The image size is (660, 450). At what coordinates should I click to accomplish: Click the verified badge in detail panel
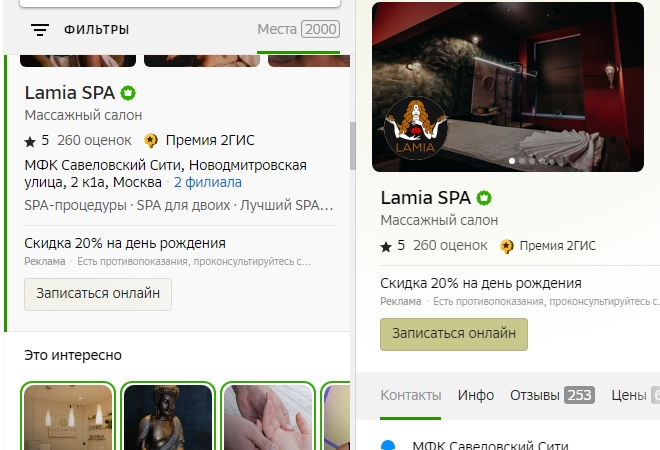pos(484,198)
